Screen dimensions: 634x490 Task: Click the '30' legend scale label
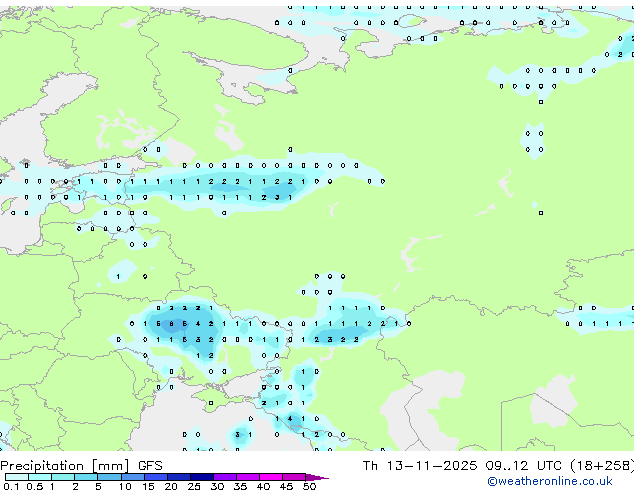tap(217, 486)
